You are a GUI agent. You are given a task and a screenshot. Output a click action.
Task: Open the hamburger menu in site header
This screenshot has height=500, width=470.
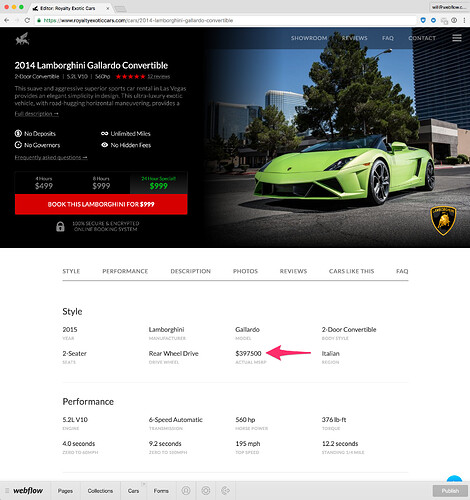(457, 38)
